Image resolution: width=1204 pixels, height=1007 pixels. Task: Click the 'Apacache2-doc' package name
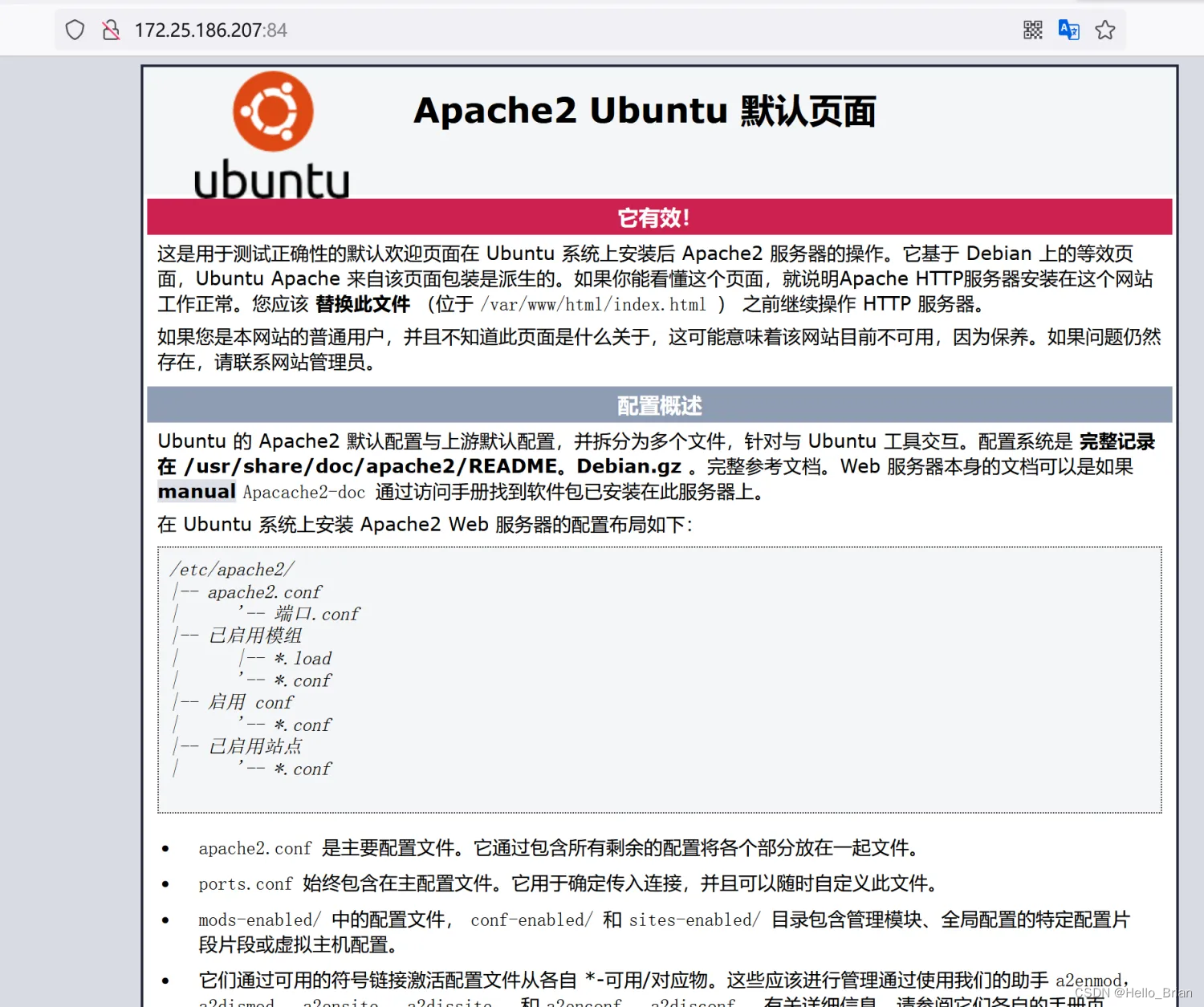304,493
